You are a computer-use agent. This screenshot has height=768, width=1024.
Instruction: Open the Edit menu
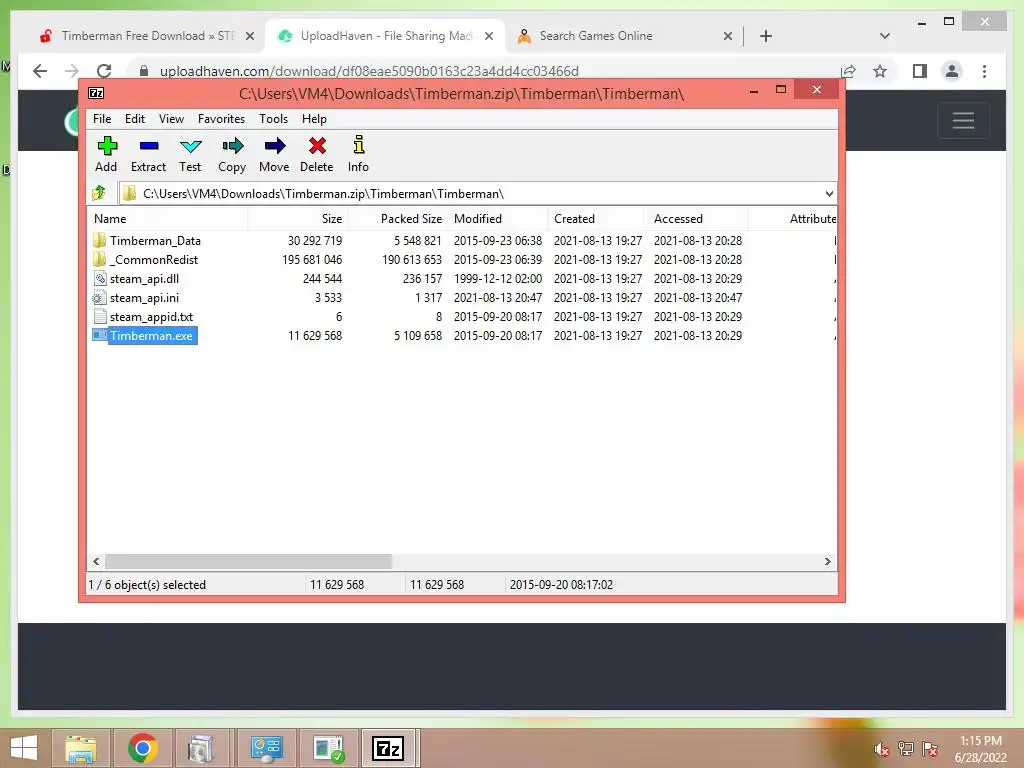click(135, 119)
